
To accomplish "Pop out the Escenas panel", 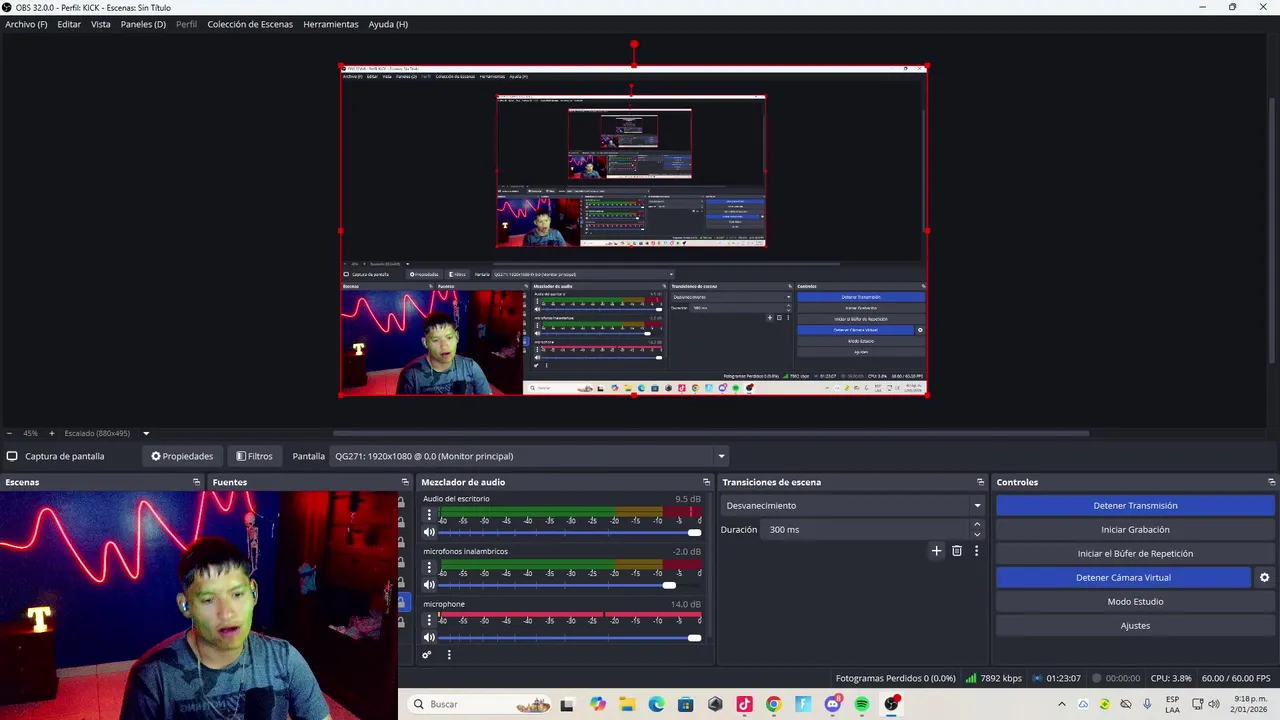I will point(197,482).
